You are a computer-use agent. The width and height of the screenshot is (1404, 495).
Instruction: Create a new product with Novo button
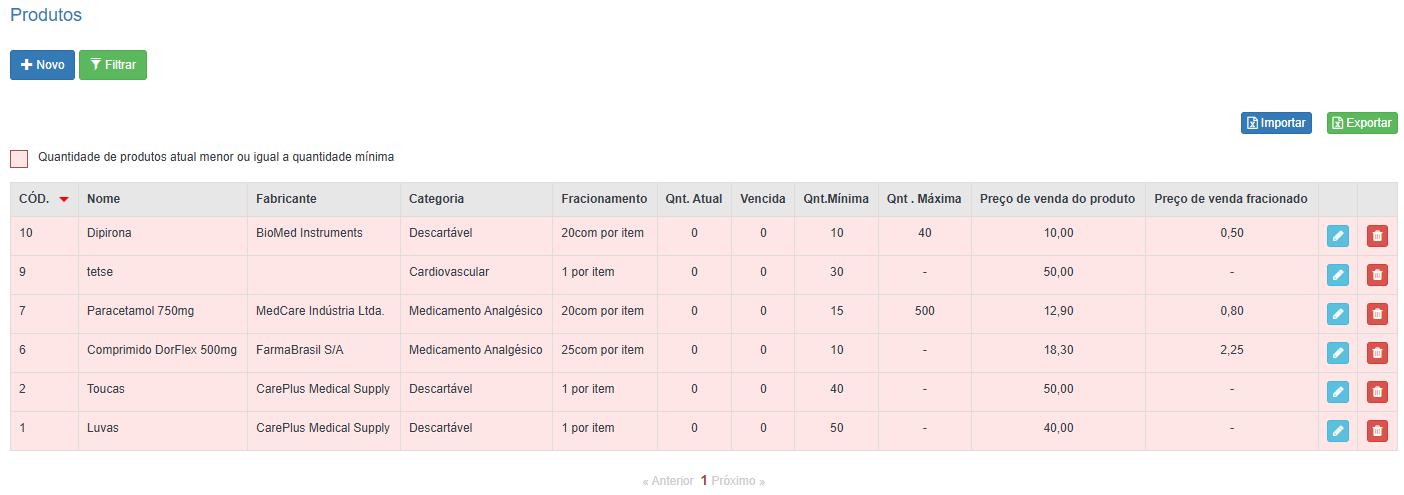42,65
